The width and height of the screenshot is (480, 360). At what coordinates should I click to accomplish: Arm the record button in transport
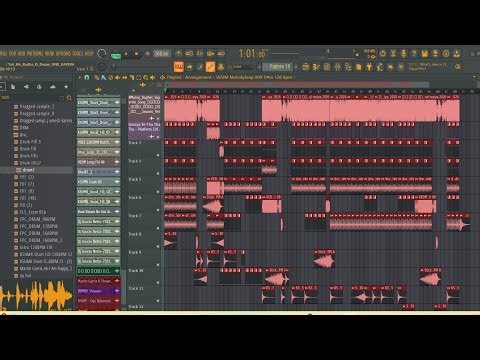147,54
